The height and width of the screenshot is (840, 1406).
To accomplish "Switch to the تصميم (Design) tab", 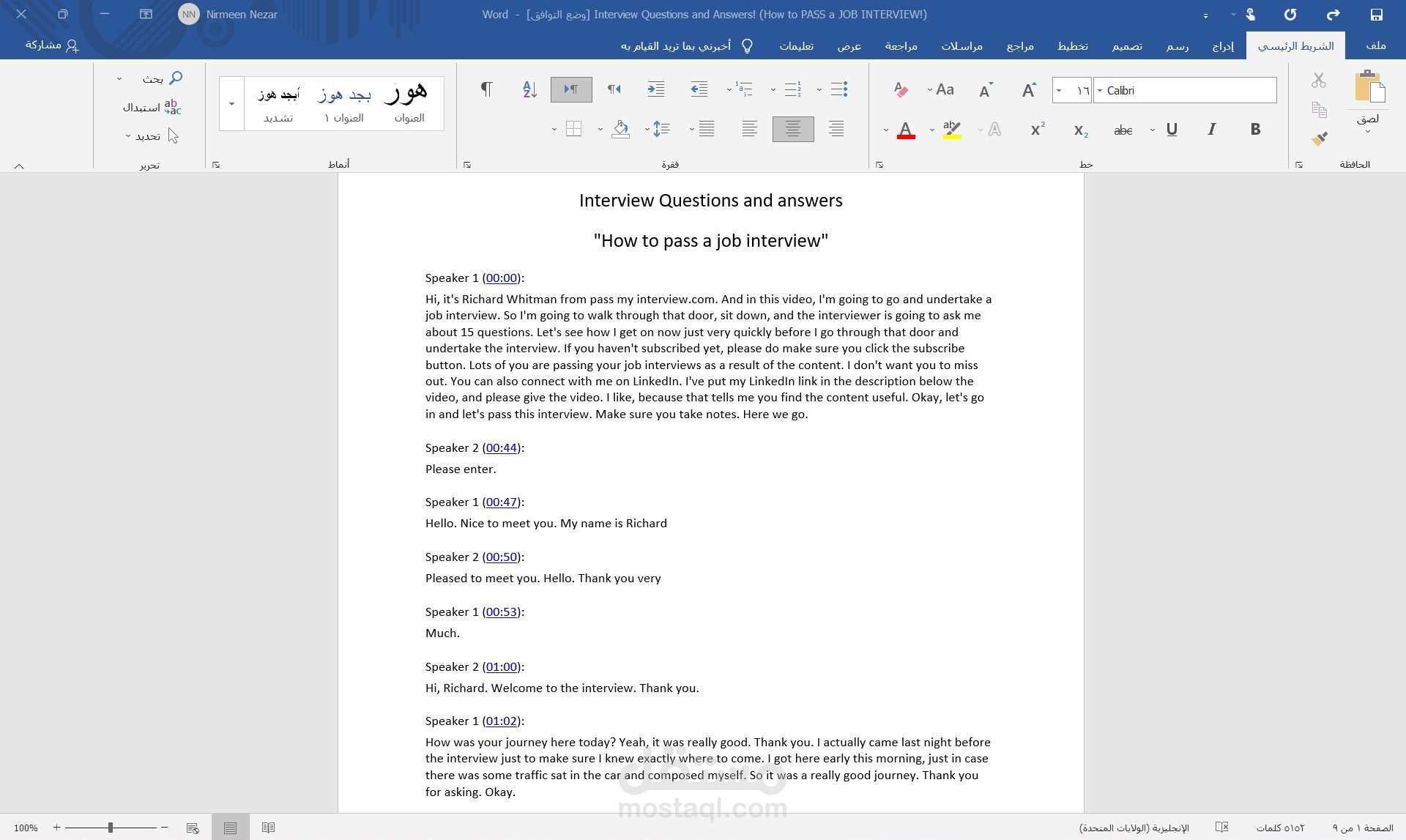I will click(x=1127, y=46).
